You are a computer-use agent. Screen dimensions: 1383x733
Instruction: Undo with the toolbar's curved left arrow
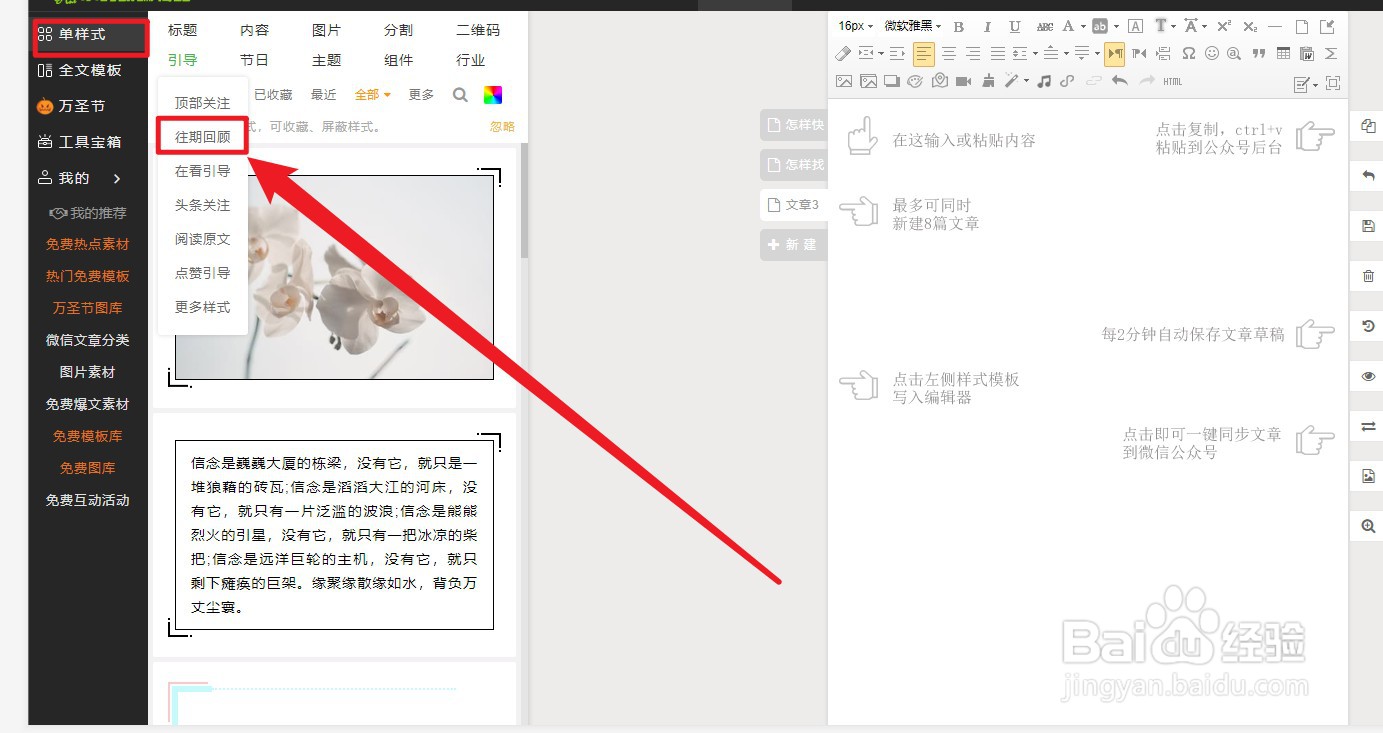(1120, 81)
